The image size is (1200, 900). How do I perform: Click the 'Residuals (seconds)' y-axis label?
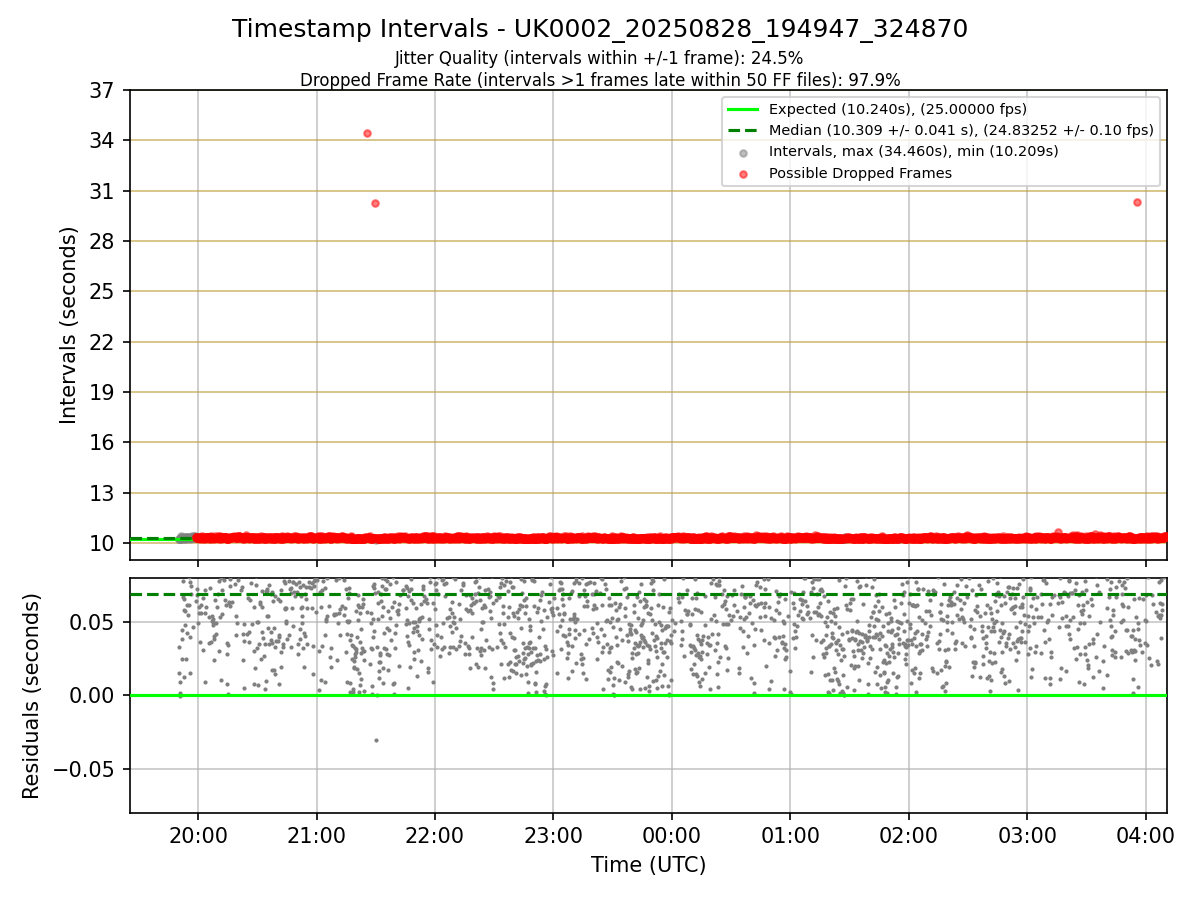click(31, 696)
